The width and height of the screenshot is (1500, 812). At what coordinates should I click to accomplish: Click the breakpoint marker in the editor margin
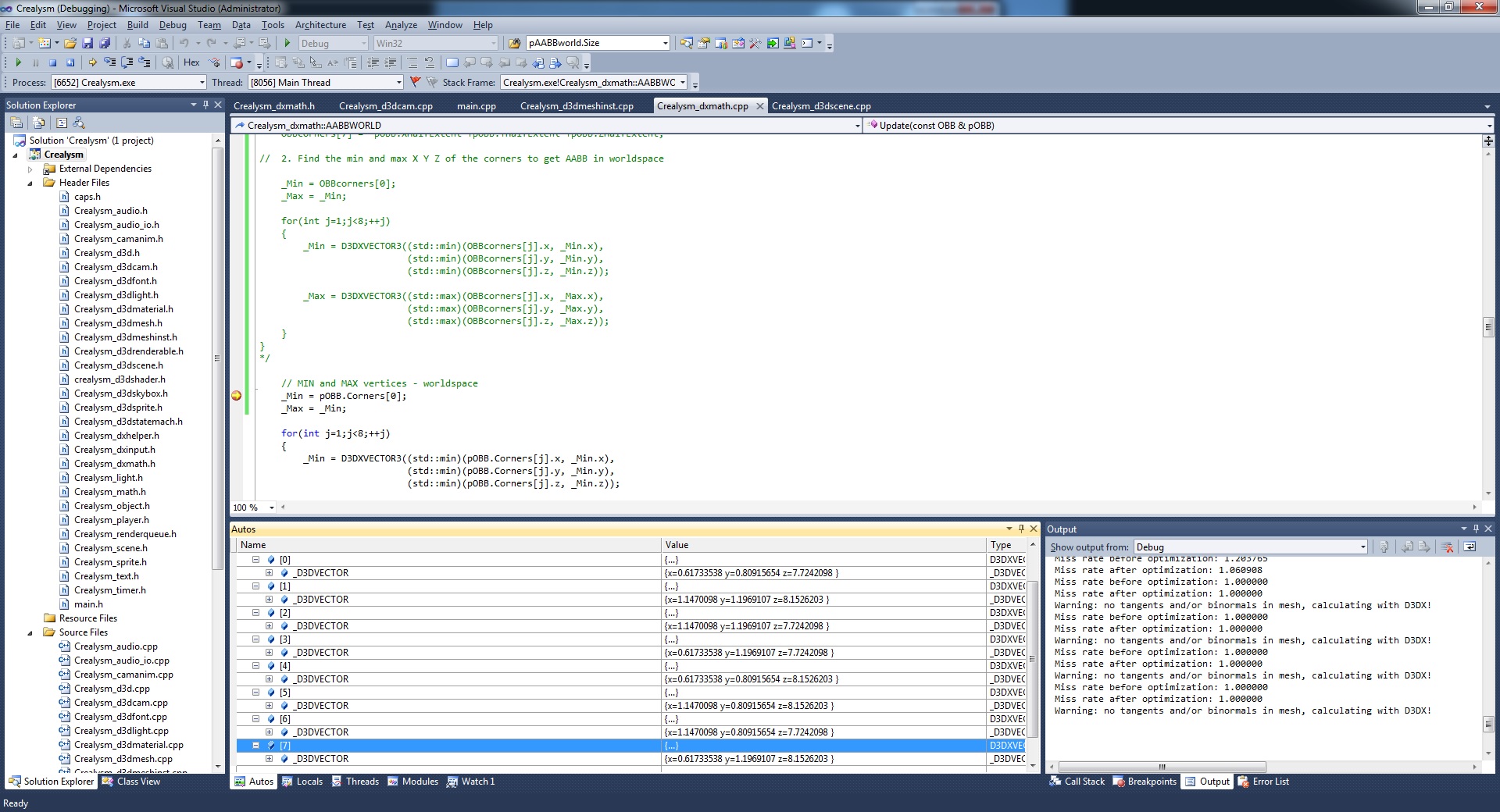point(237,396)
